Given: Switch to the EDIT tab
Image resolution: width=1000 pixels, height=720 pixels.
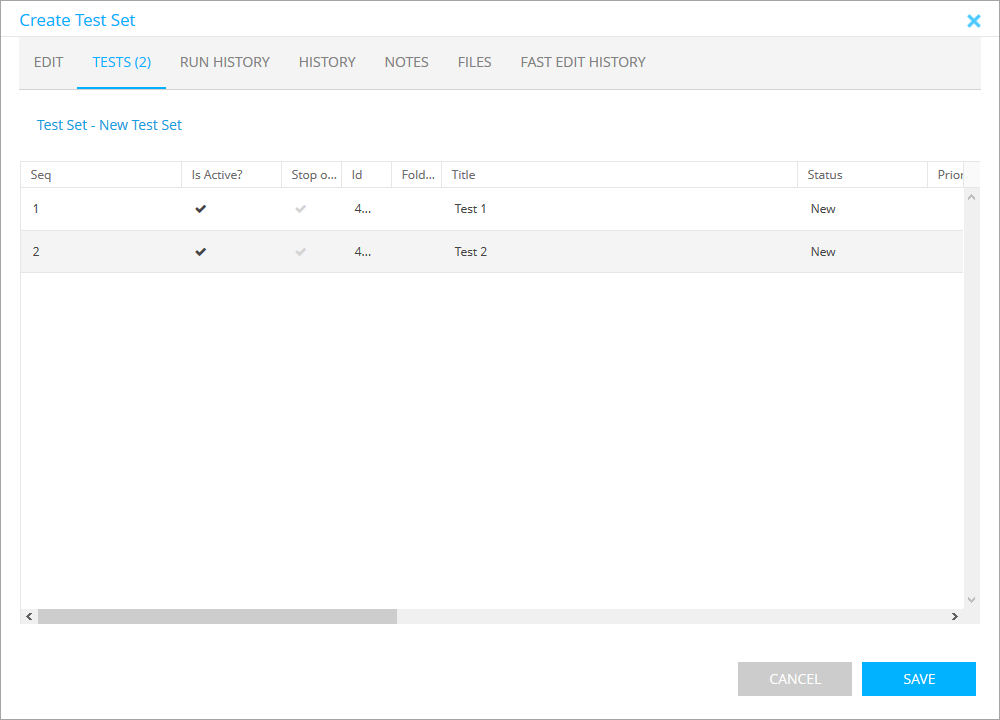Looking at the screenshot, I should pyautogui.click(x=48, y=62).
